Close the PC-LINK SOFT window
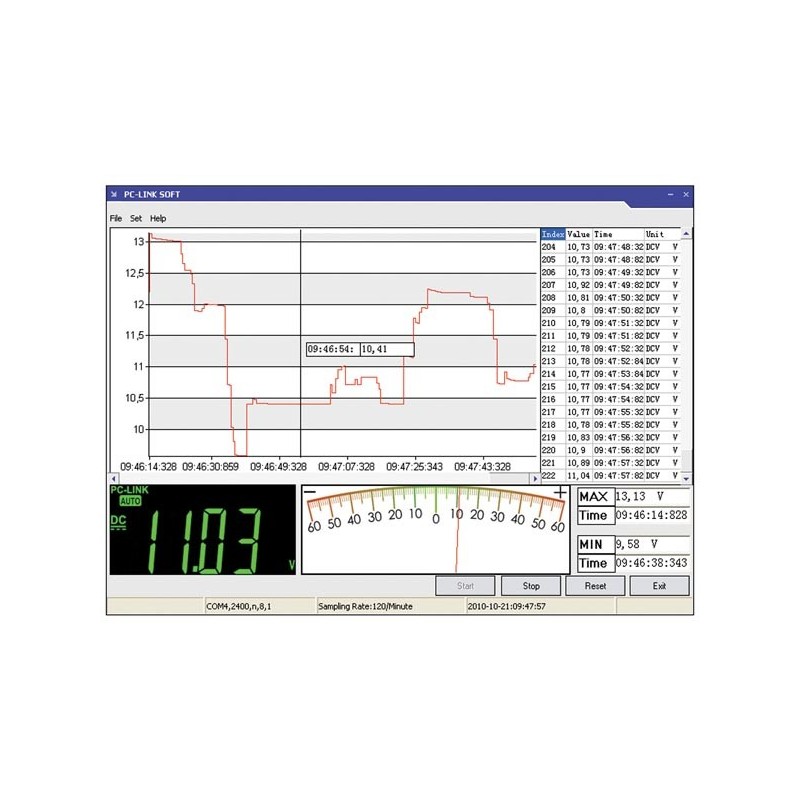Viewport: 800px width, 800px height. pyautogui.click(x=686, y=194)
